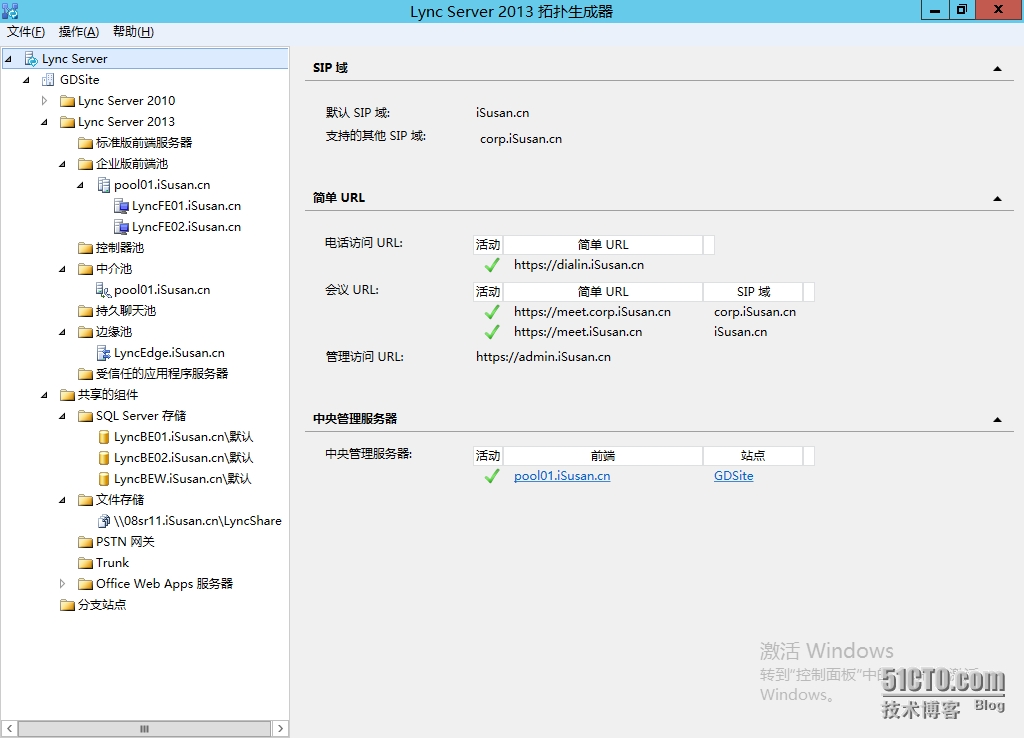Click the 前端 column header
Viewport: 1024px width, 738px height.
coord(603,455)
